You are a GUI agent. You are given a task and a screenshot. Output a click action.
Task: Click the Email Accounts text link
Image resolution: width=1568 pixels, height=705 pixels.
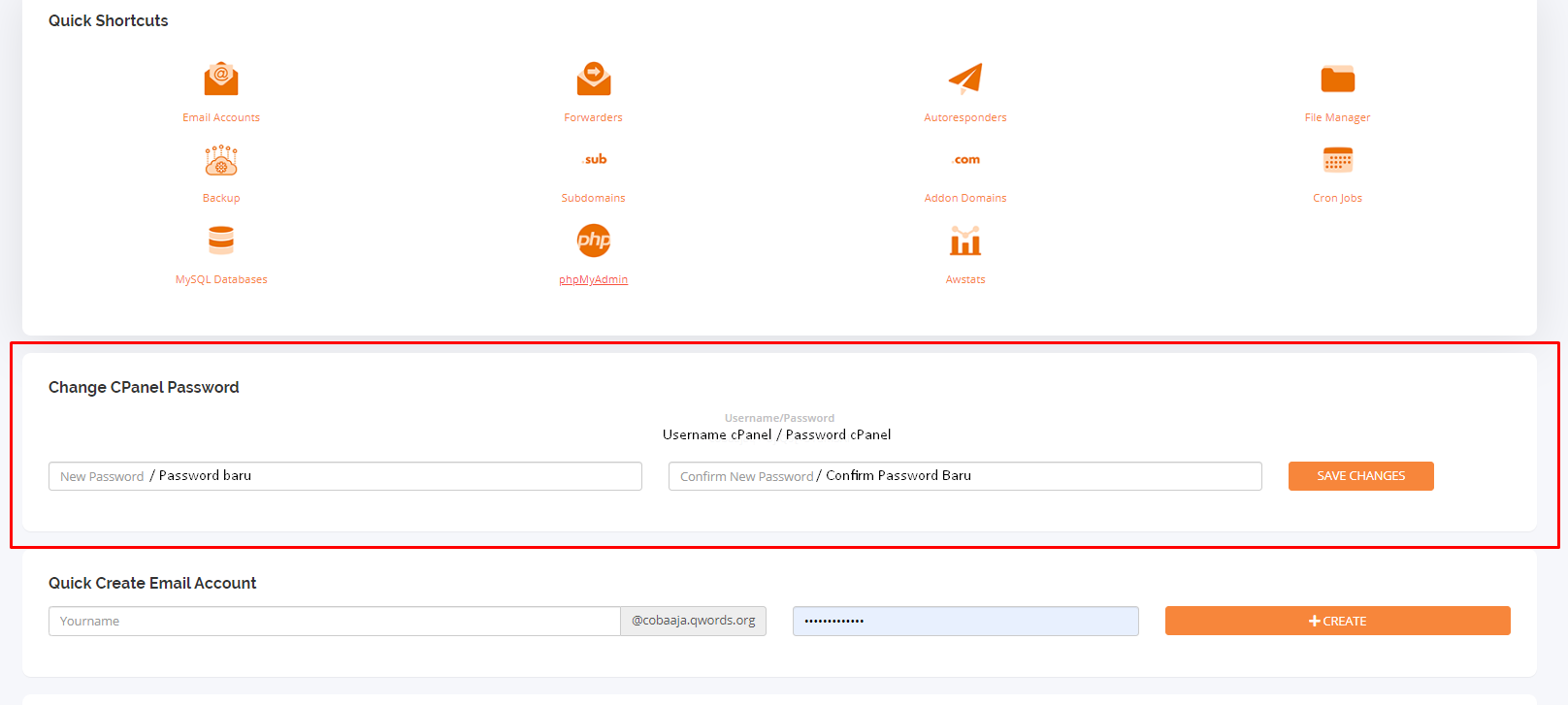(221, 118)
